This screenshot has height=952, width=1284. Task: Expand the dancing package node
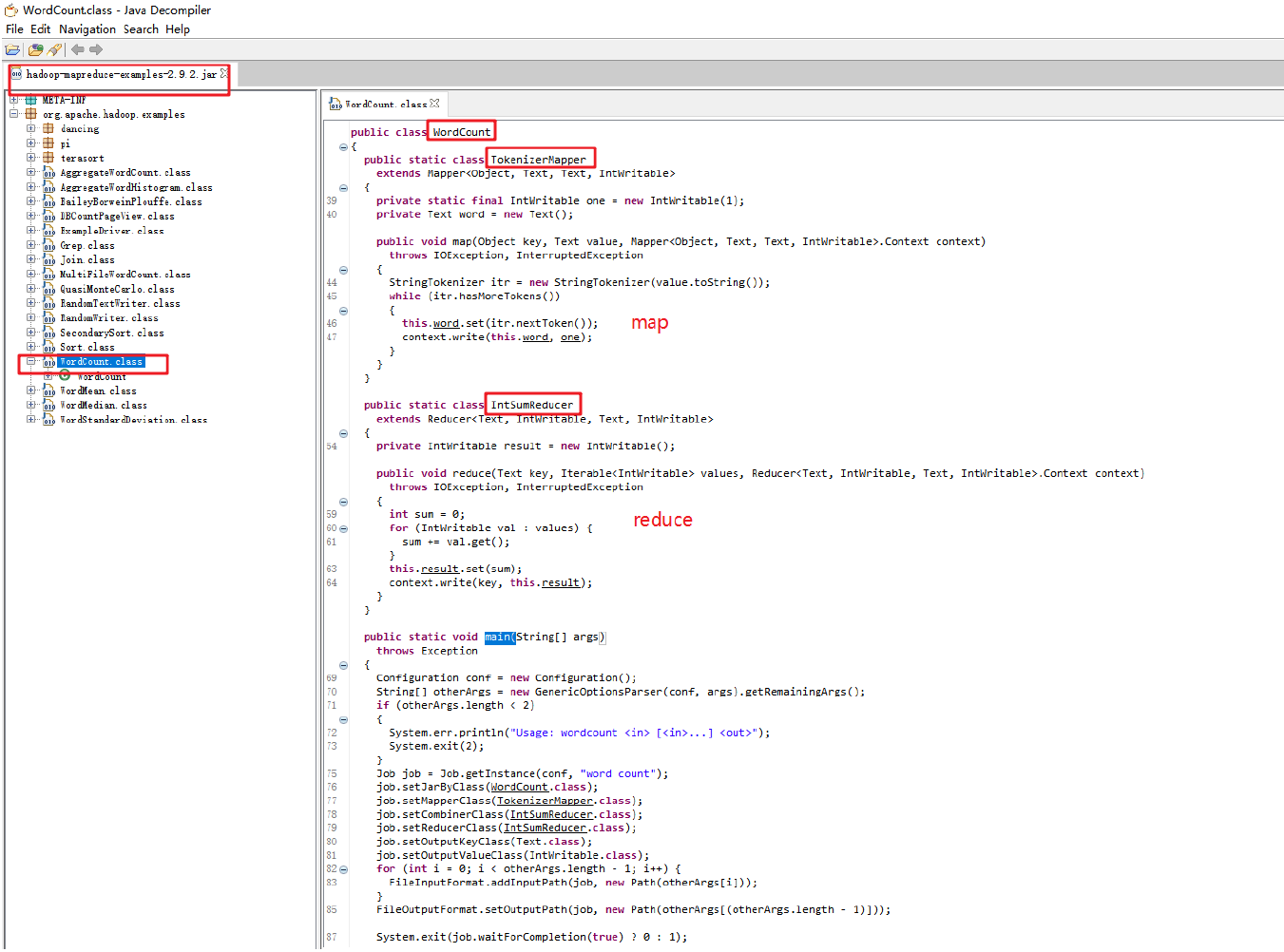click(30, 128)
